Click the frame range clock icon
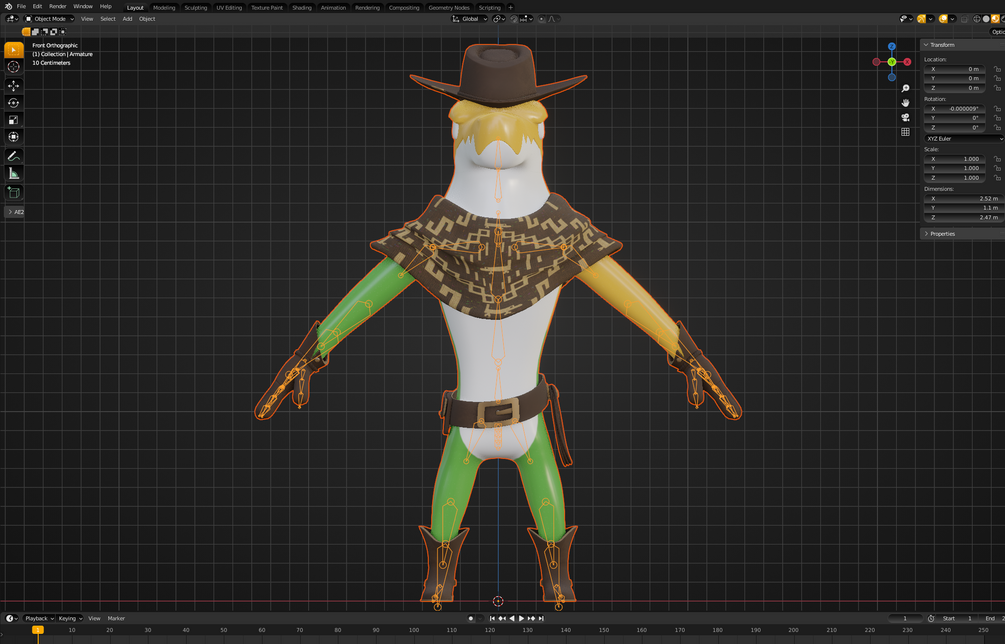This screenshot has width=1005, height=644. click(x=931, y=618)
